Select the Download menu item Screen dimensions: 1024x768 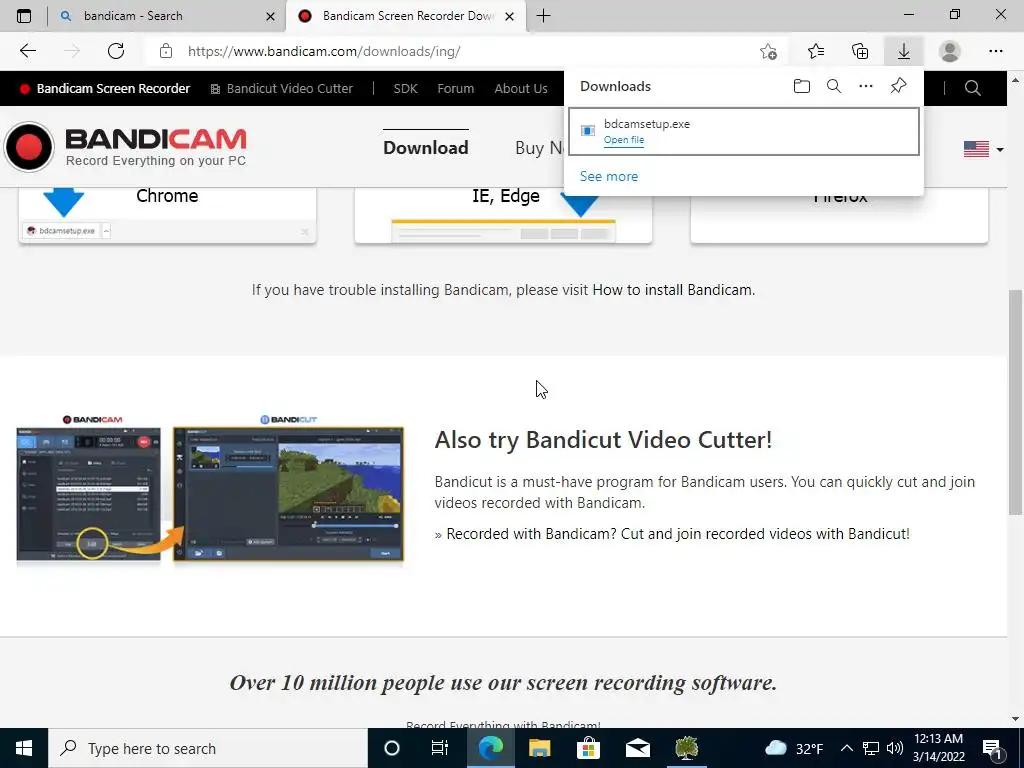point(425,148)
